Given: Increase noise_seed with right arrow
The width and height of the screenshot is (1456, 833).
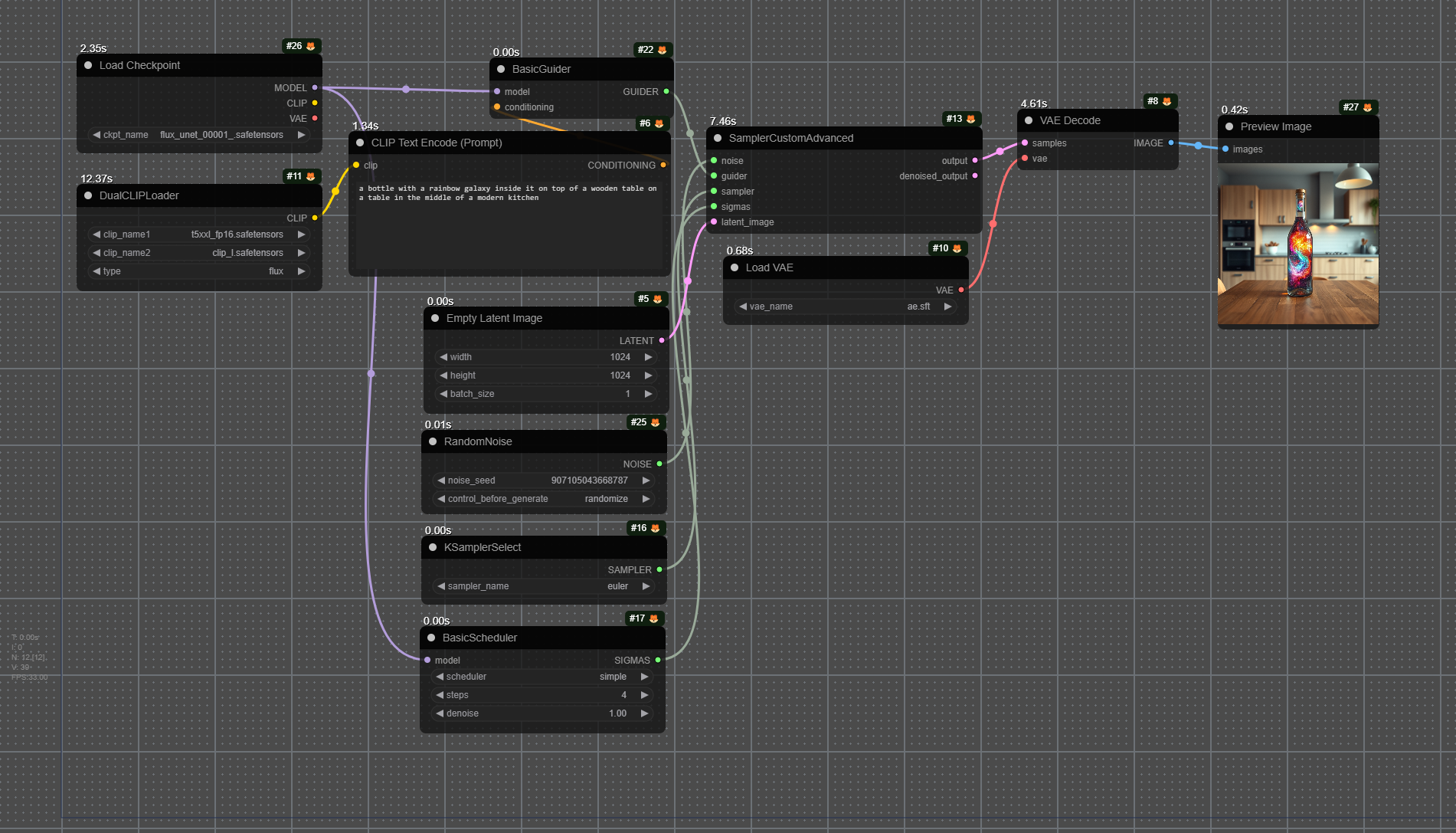Looking at the screenshot, I should click(646, 480).
